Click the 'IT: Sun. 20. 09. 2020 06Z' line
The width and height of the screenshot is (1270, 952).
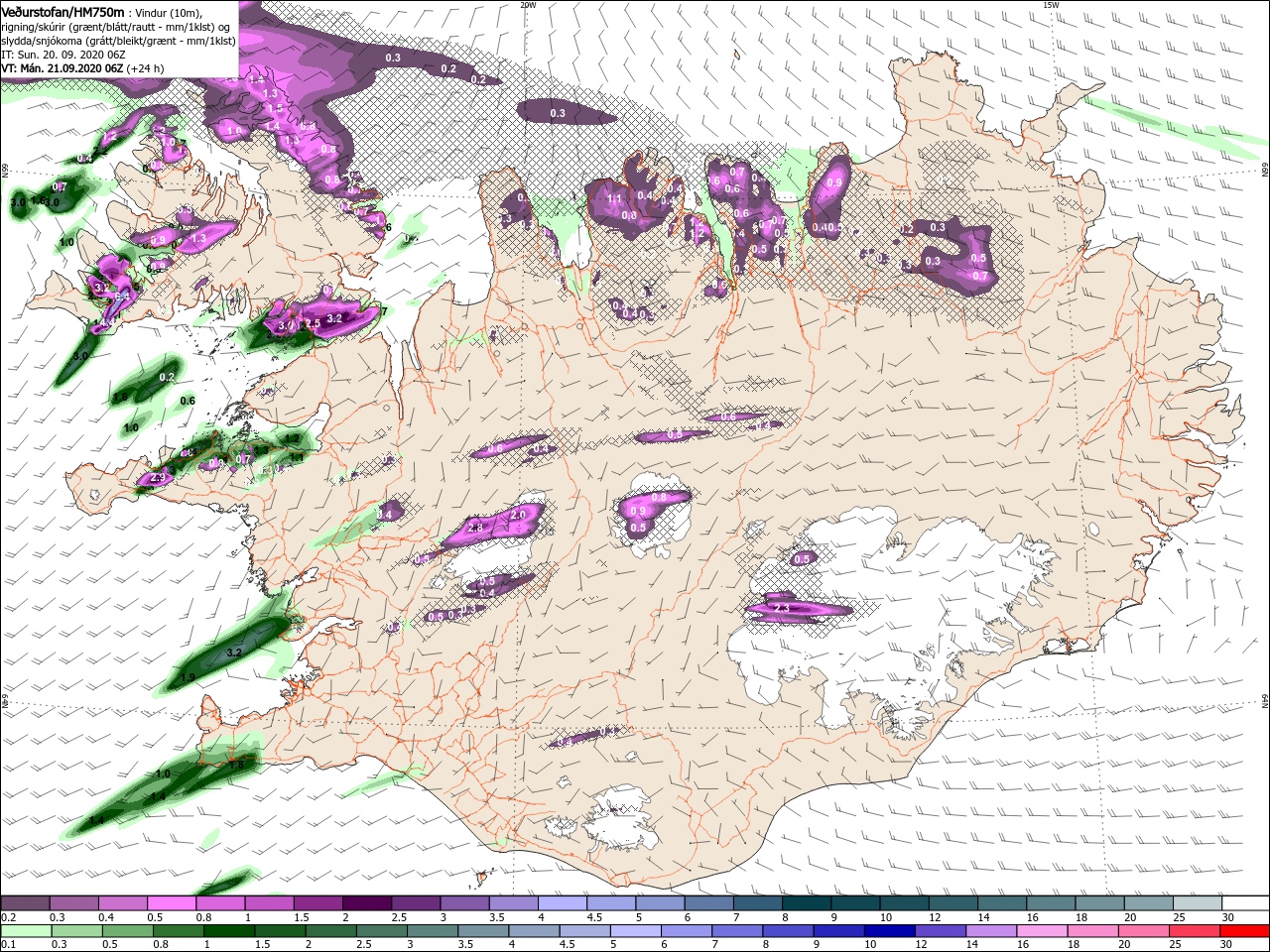click(63, 54)
